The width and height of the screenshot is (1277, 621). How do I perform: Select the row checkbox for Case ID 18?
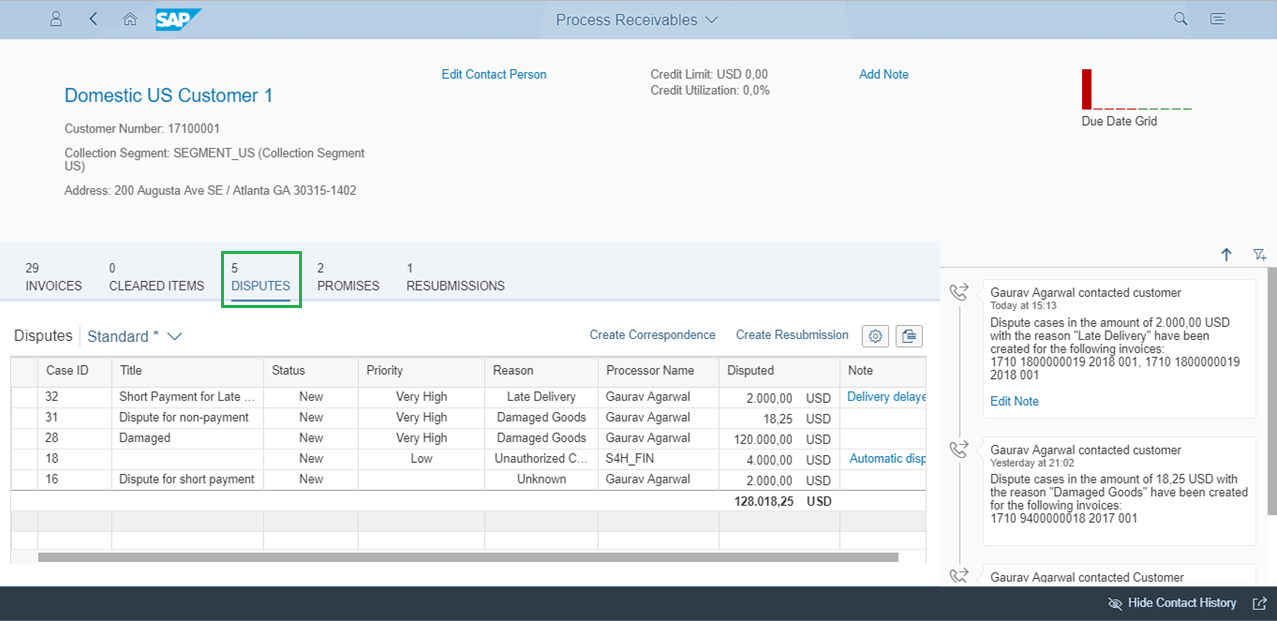pos(24,458)
